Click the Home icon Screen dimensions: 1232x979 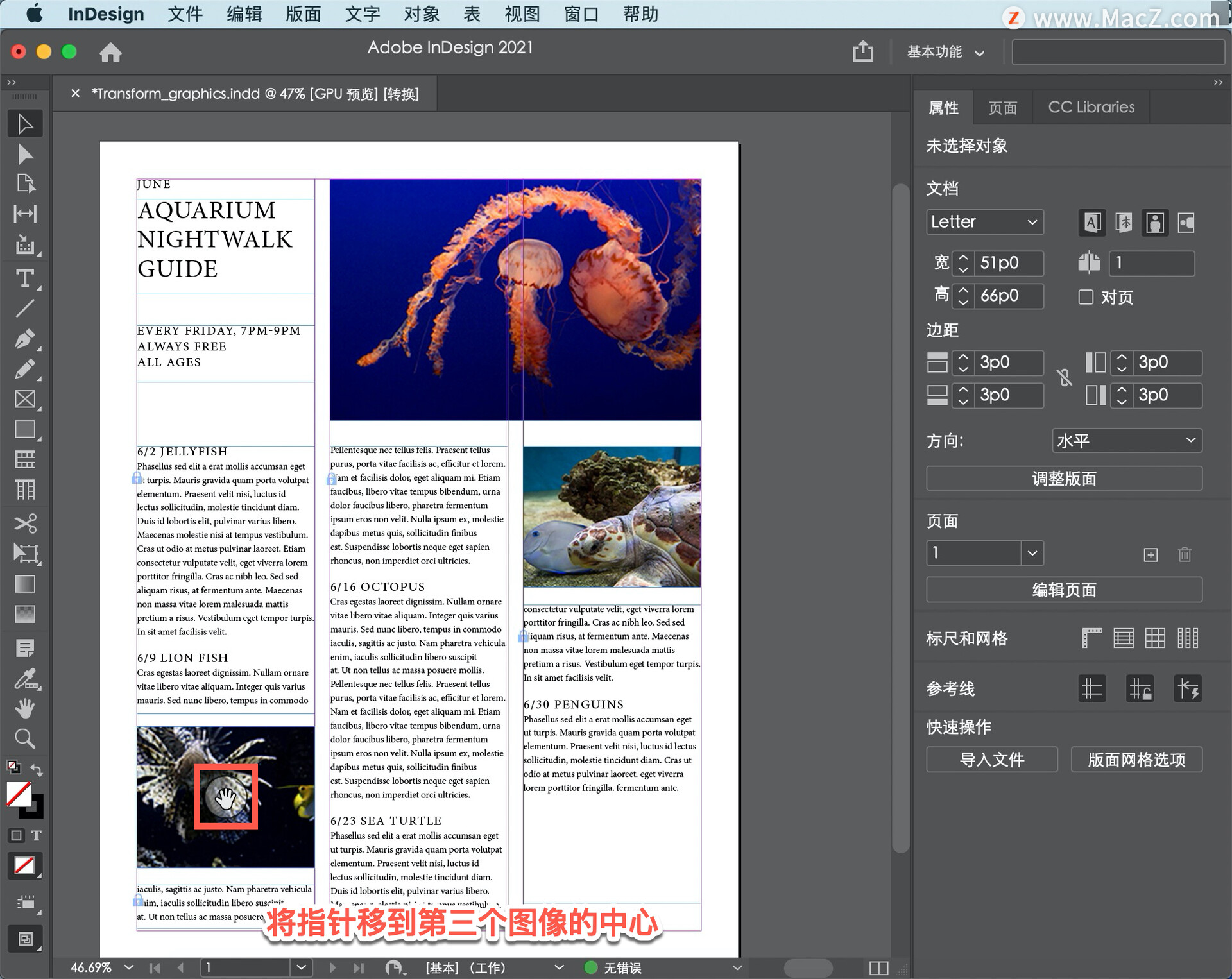tap(110, 52)
